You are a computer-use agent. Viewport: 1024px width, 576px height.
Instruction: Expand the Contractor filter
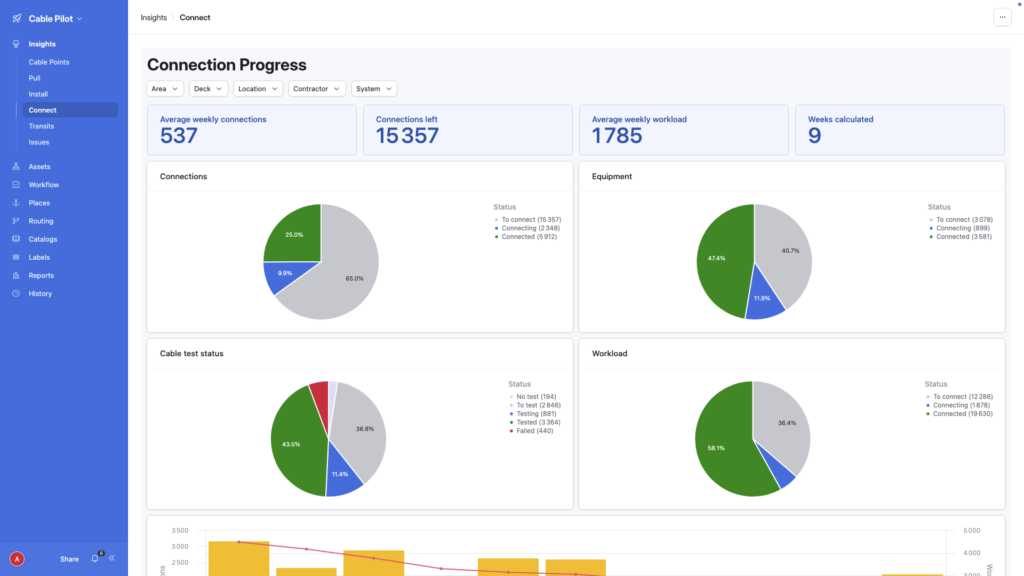(x=316, y=88)
